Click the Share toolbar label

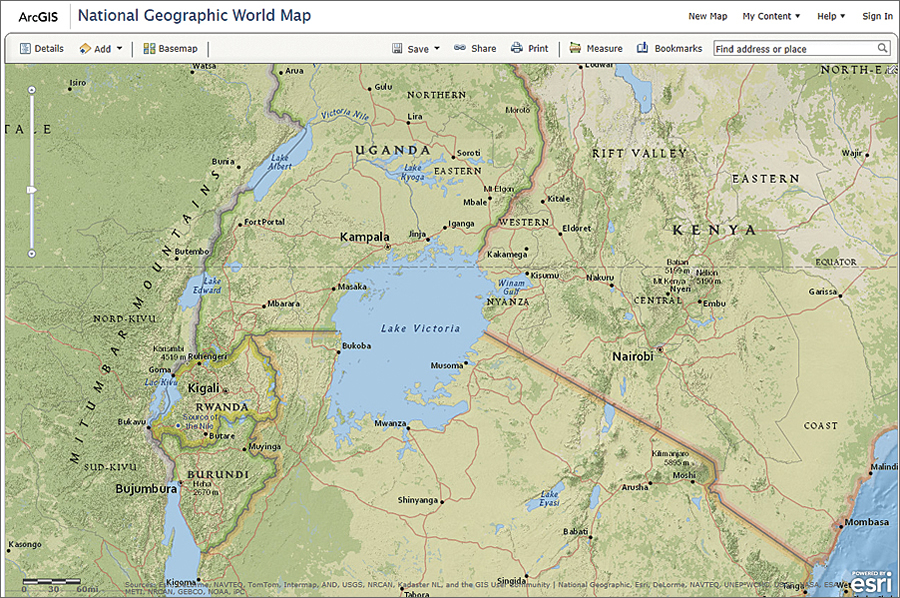483,49
